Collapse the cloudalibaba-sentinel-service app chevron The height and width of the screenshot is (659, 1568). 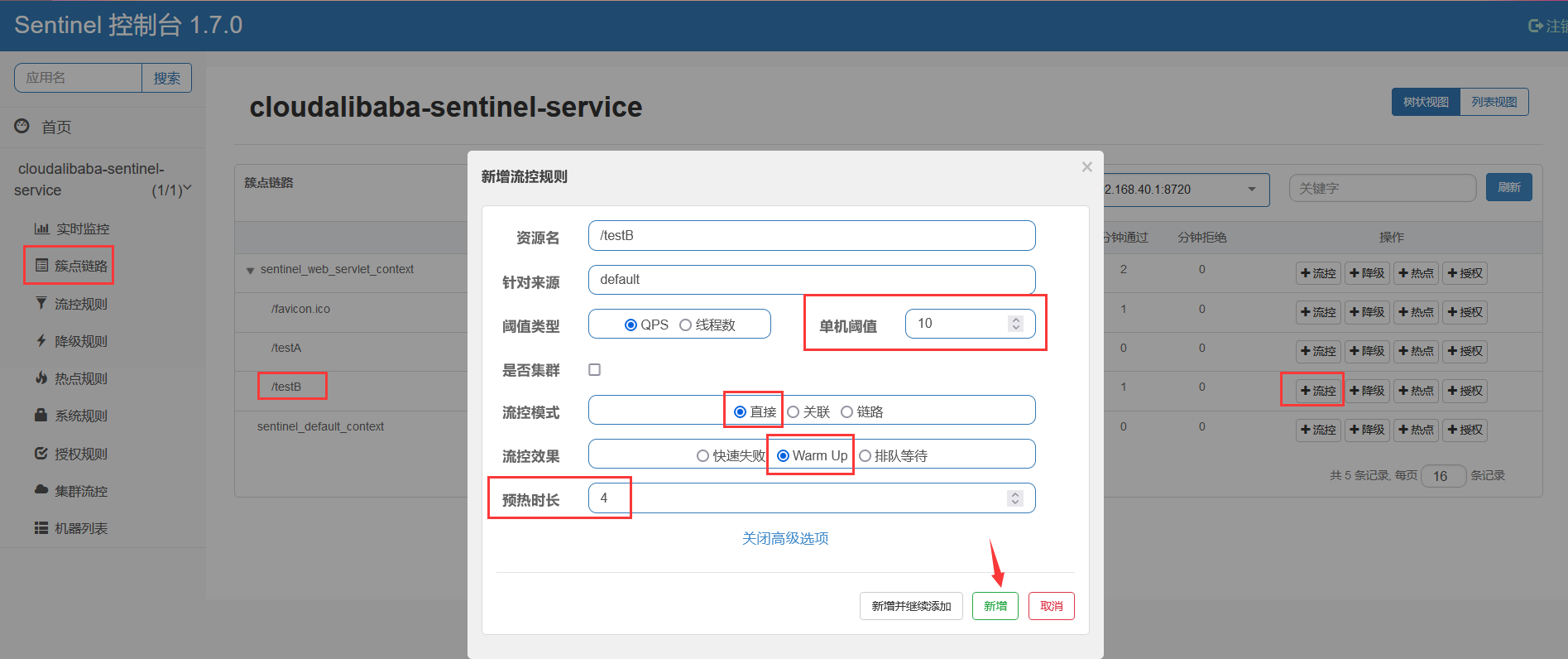coord(187,189)
